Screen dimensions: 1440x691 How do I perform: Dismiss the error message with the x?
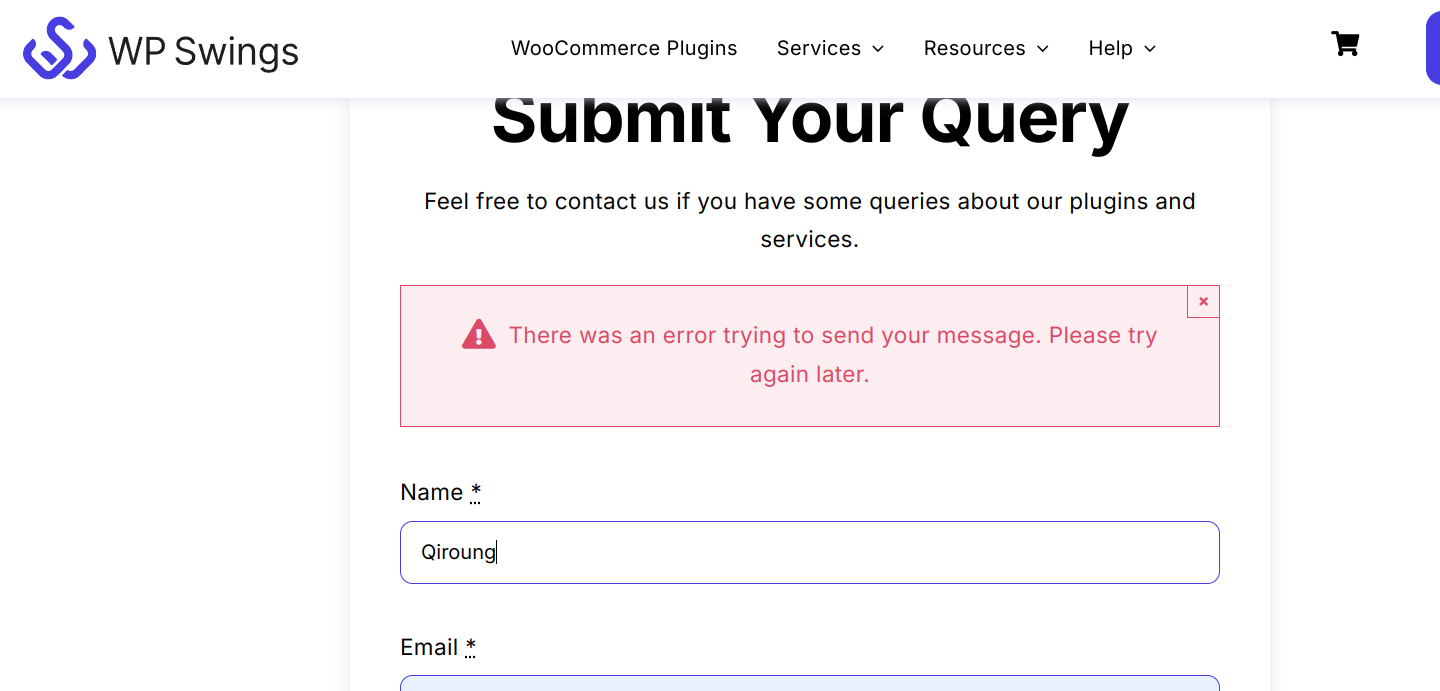pos(1203,301)
